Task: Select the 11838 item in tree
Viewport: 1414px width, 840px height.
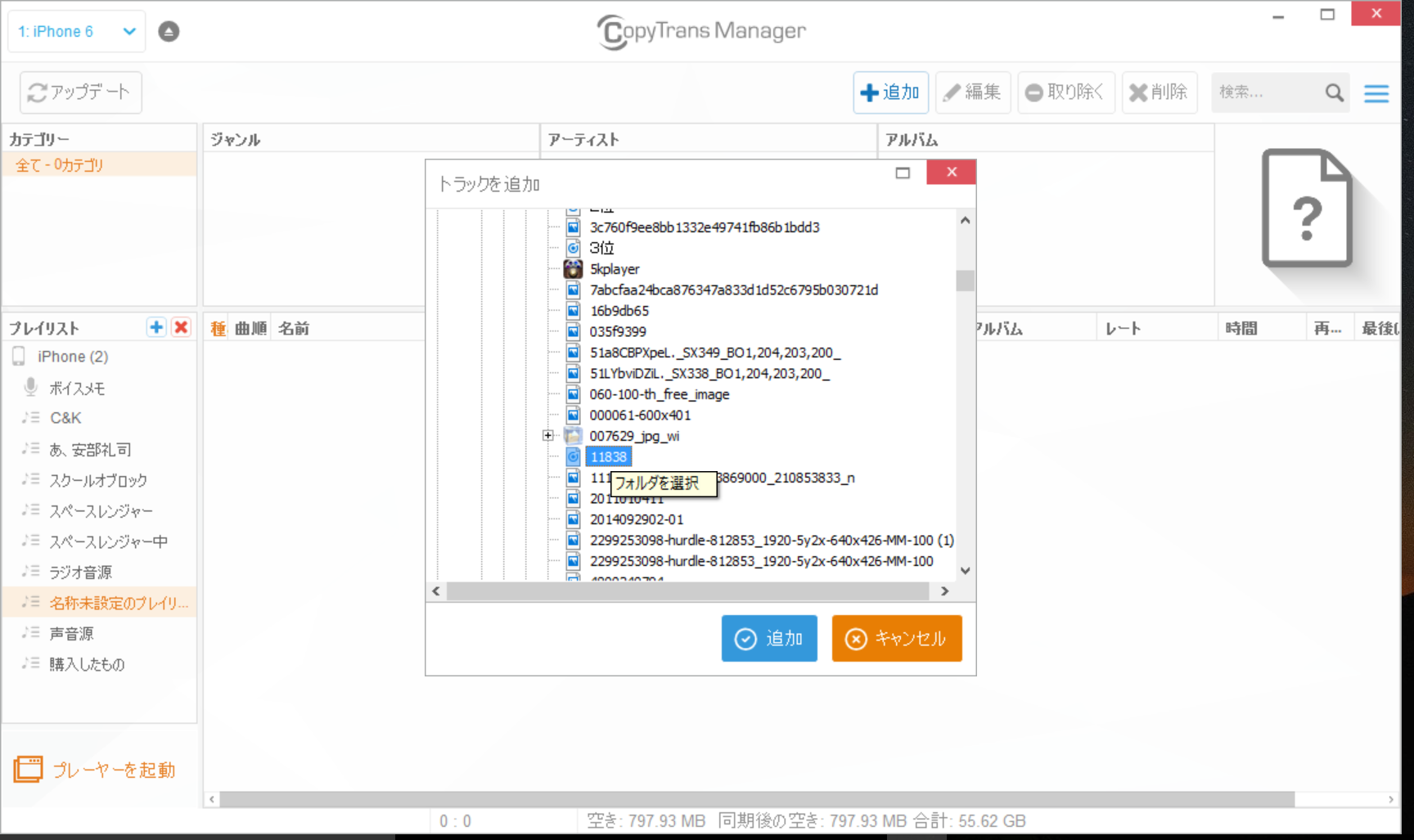Action: (x=609, y=457)
